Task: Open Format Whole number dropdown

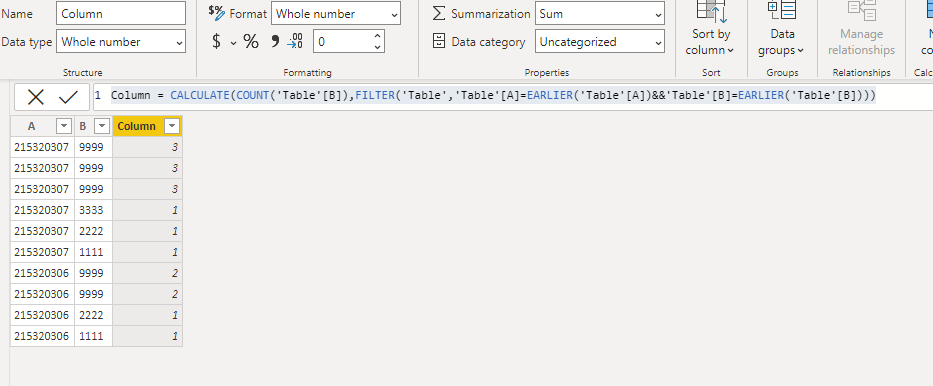Action: pyautogui.click(x=336, y=14)
